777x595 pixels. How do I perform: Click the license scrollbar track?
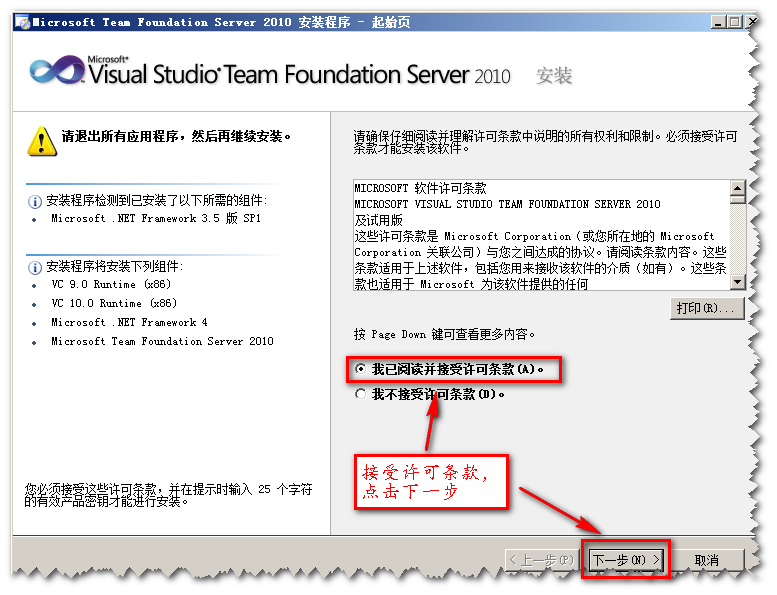click(738, 240)
